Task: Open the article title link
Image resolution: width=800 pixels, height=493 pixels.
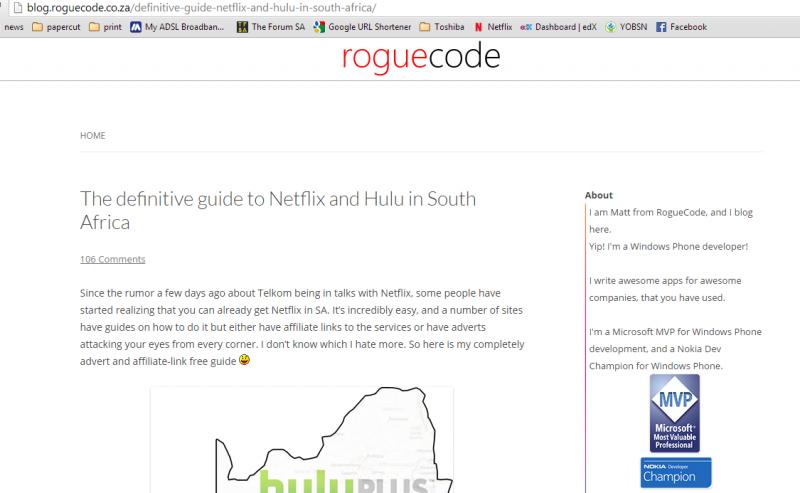Action: coord(278,210)
